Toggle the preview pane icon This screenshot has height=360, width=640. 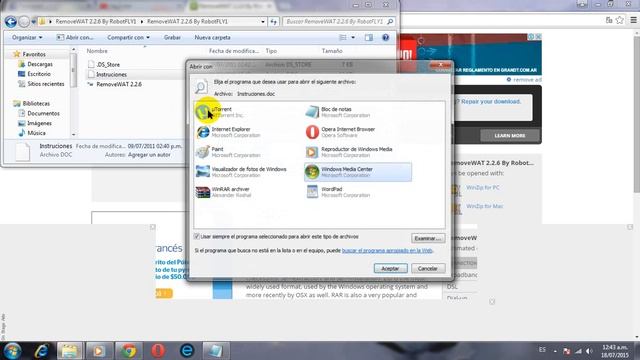tap(369, 38)
